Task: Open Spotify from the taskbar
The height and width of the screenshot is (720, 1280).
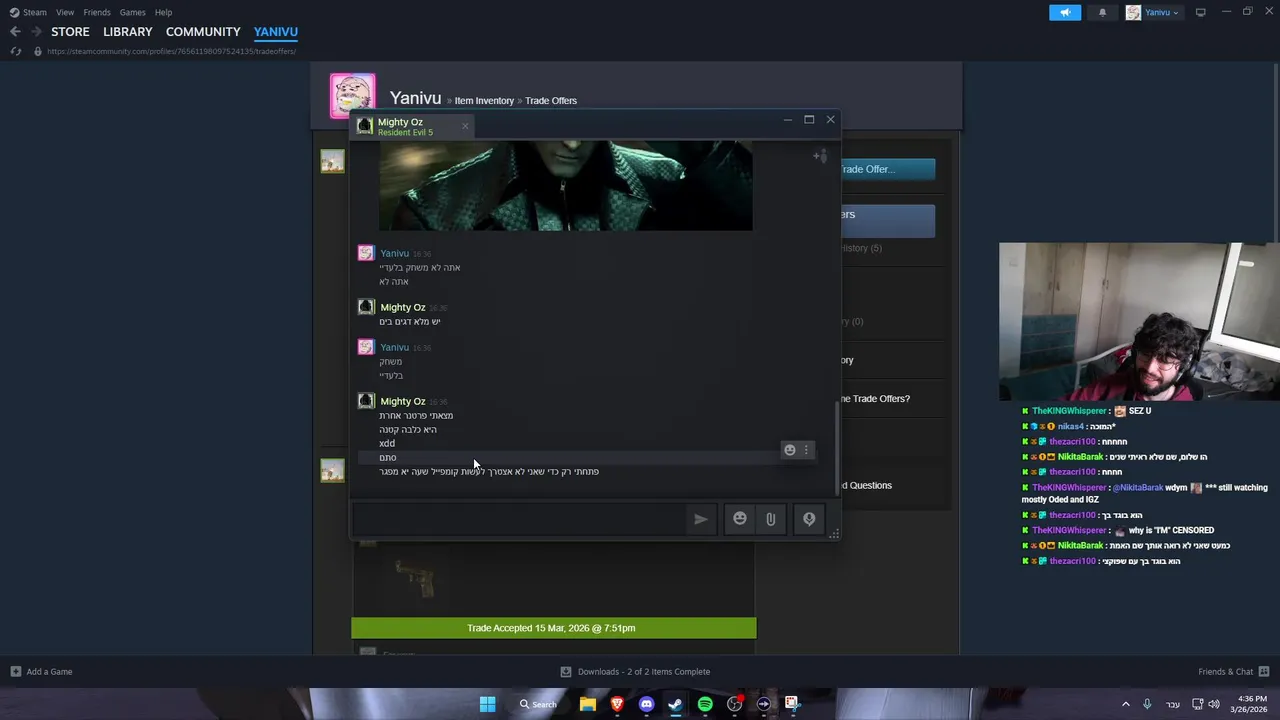Action: [x=705, y=704]
